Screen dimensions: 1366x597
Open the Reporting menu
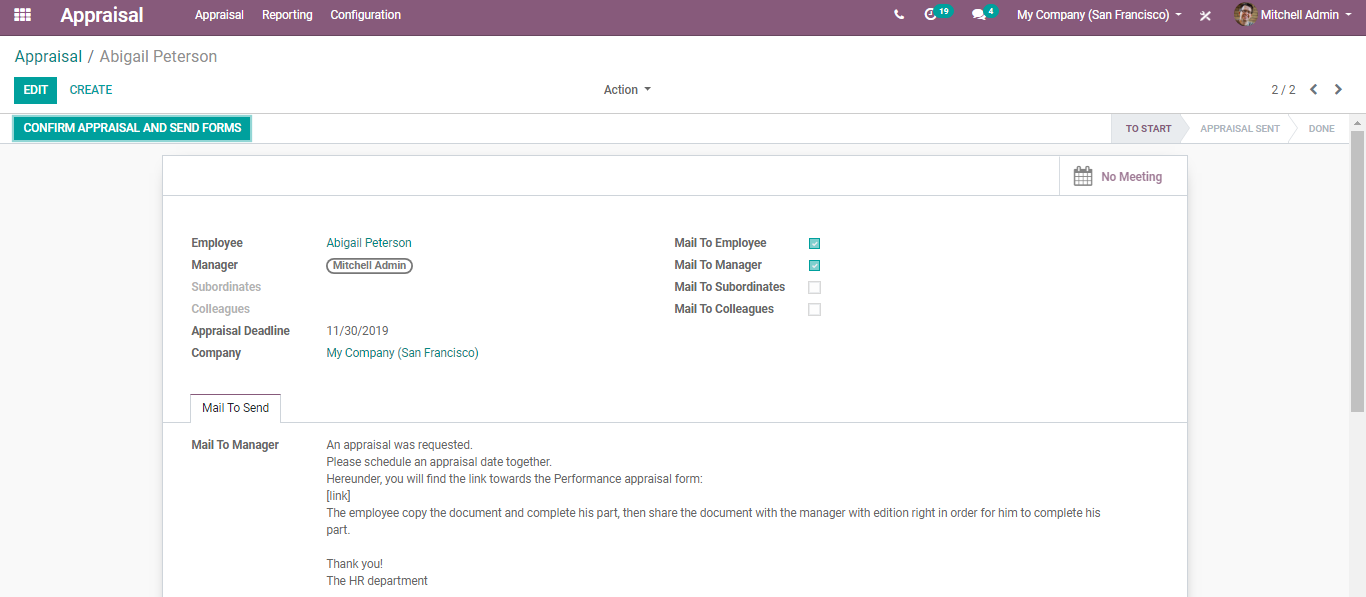click(x=287, y=15)
